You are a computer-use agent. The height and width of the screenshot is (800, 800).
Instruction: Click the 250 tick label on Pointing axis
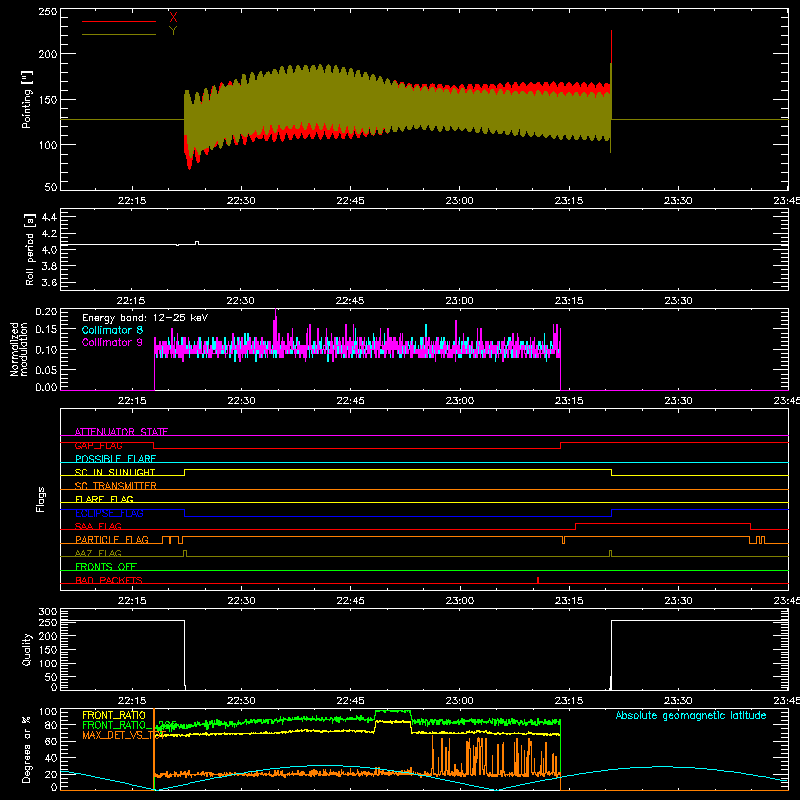48,12
